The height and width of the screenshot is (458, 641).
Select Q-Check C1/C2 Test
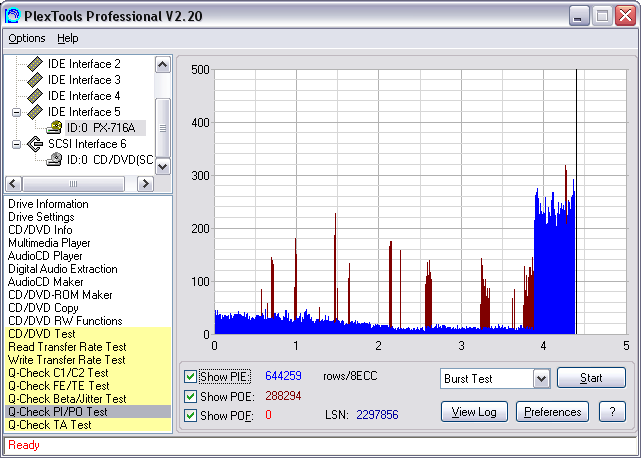pos(88,373)
